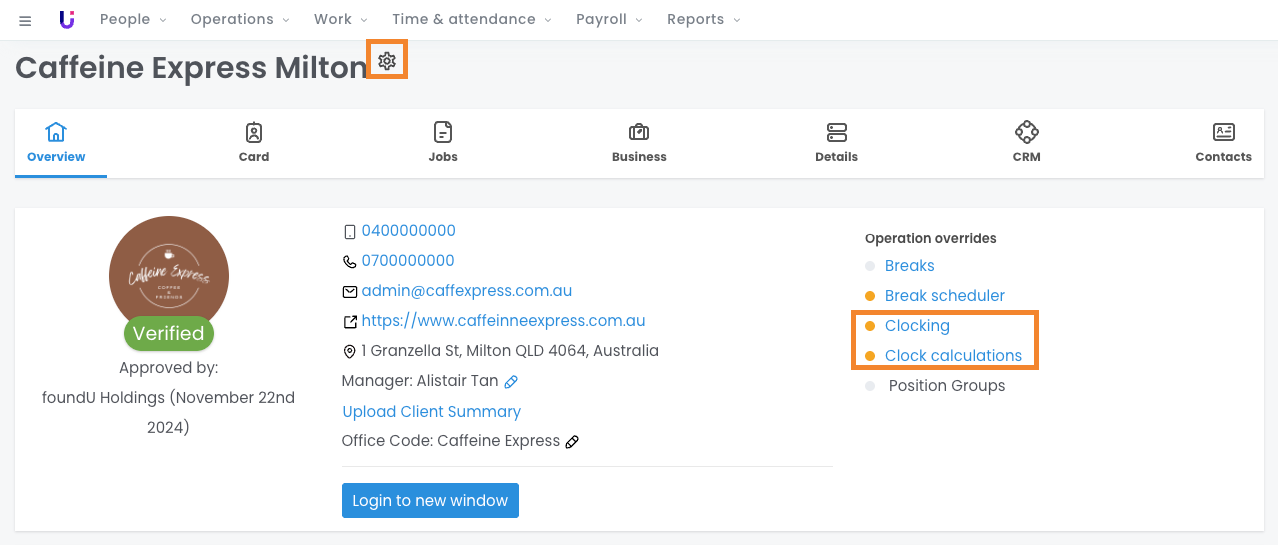Click the Card tab icon

254,132
